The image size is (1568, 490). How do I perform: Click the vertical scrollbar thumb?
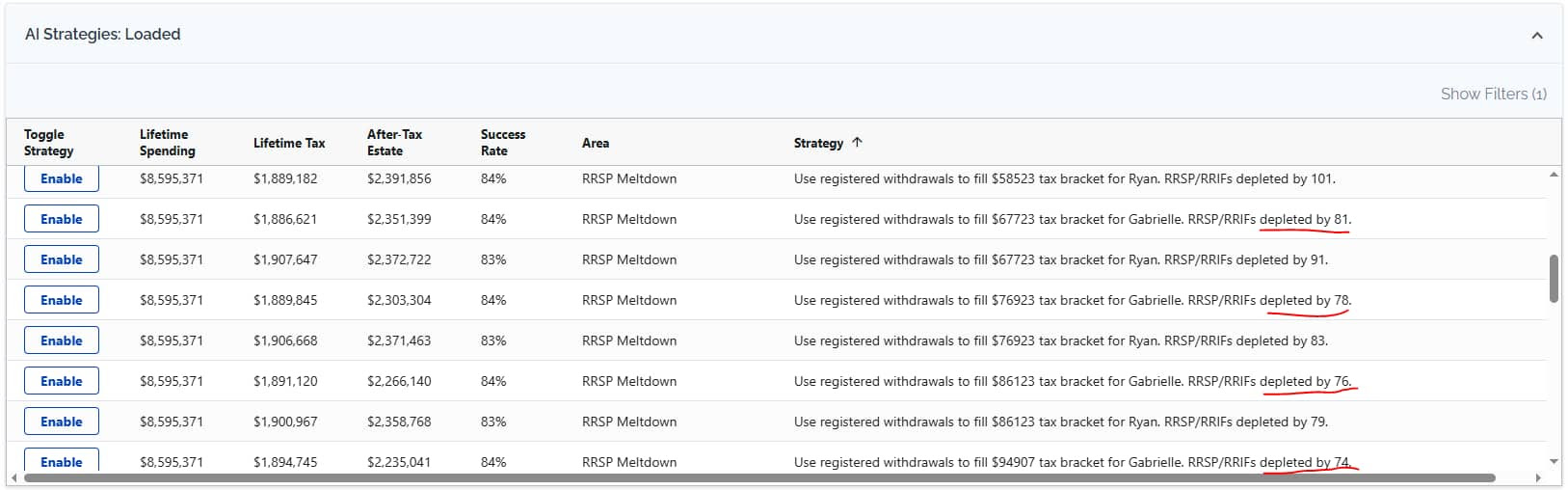click(x=1553, y=279)
